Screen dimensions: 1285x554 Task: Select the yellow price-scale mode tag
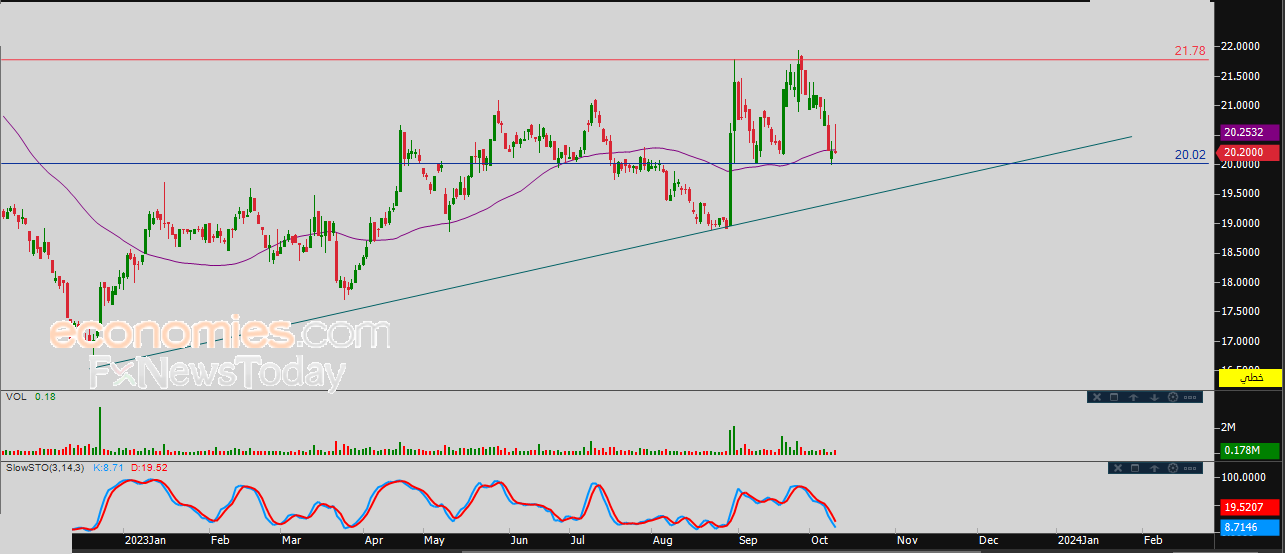click(x=1247, y=378)
